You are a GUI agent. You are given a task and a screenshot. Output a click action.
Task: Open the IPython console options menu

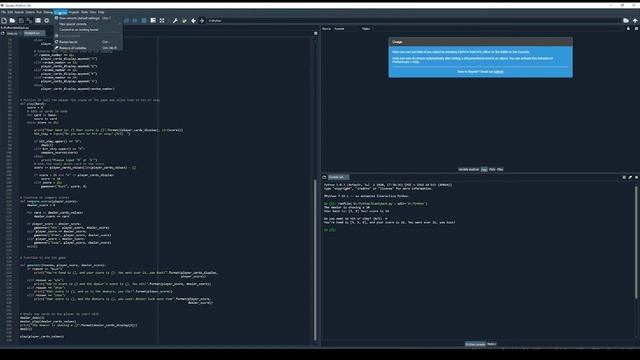pyautogui.click(x=636, y=177)
